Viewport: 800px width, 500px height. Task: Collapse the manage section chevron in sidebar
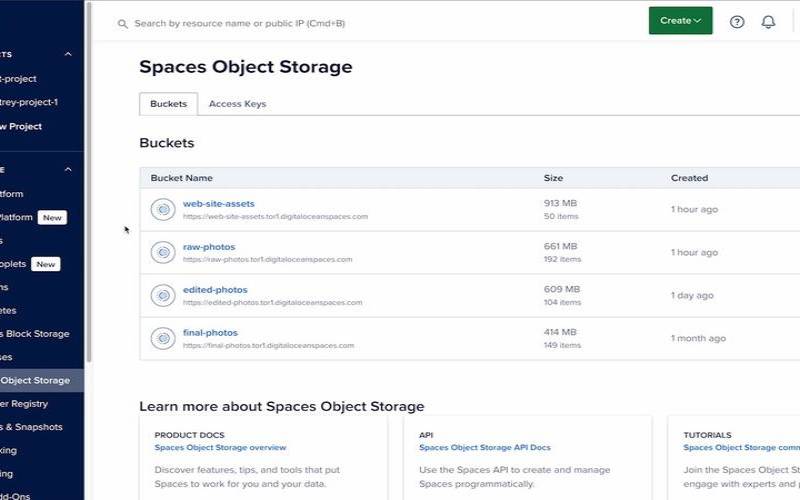click(x=68, y=170)
